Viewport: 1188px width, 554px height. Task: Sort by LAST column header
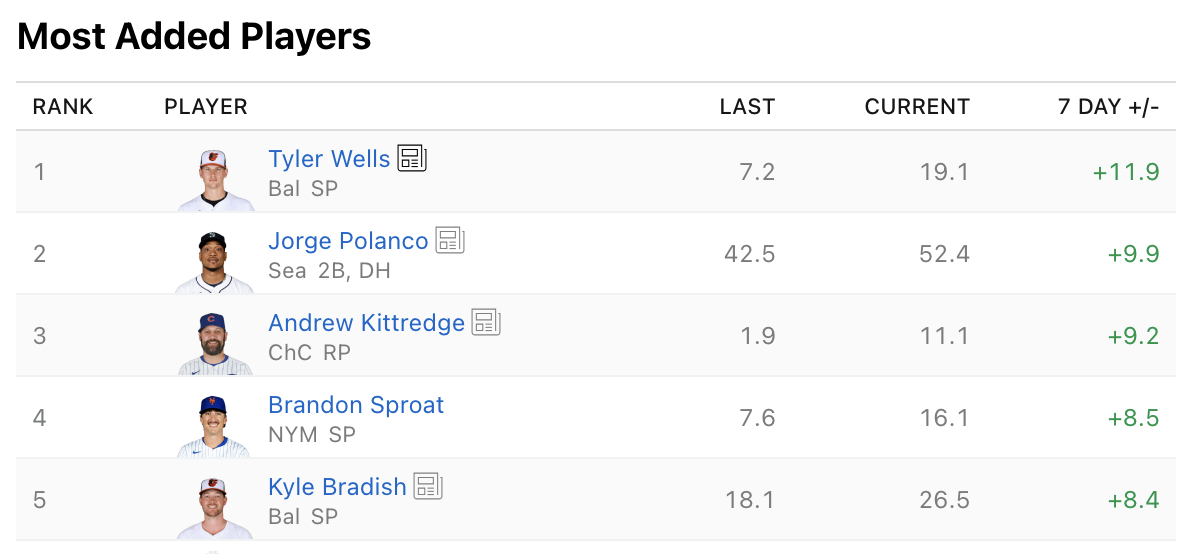[747, 107]
